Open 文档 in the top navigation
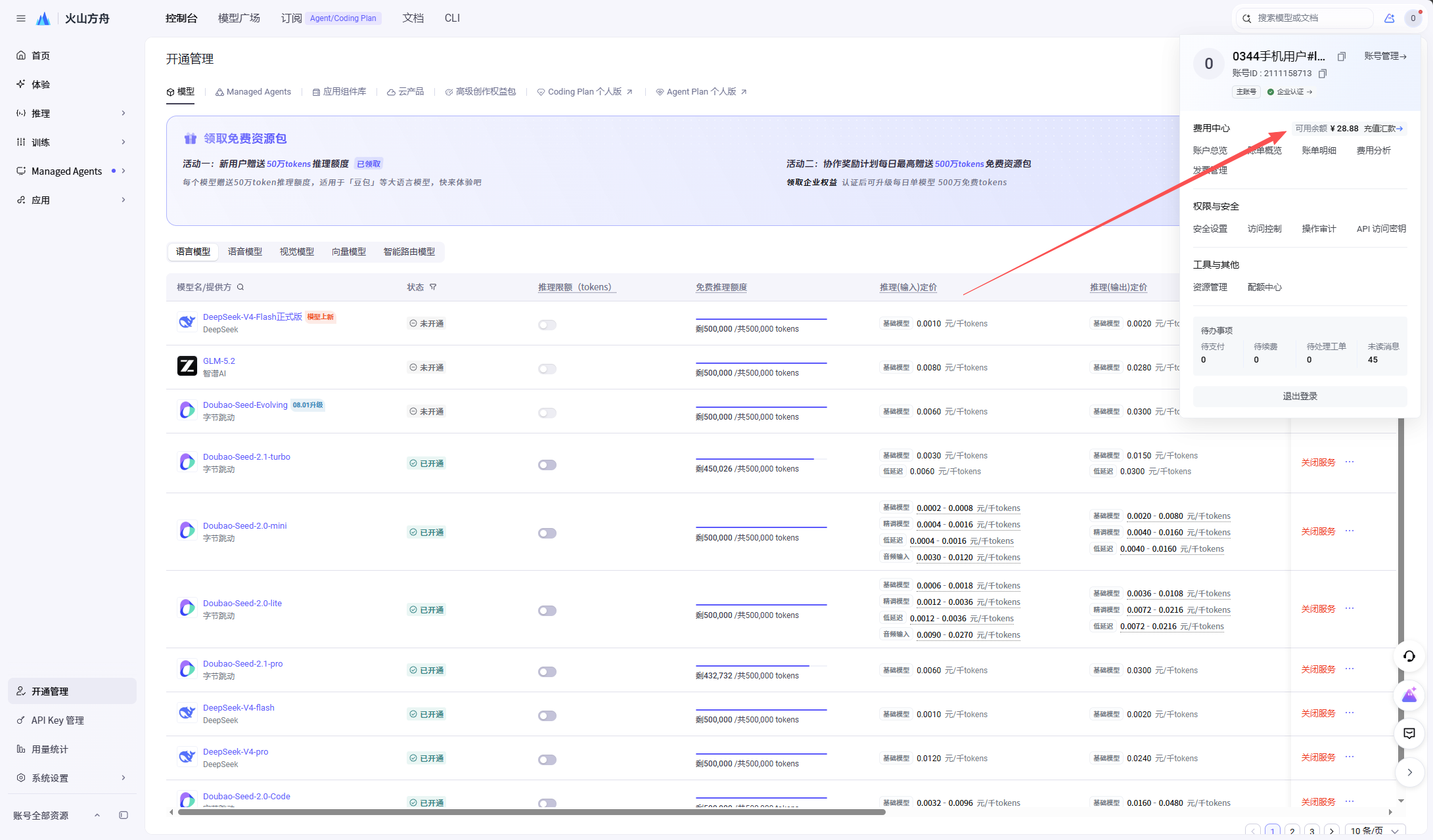This screenshot has height=840, width=1433. click(413, 18)
